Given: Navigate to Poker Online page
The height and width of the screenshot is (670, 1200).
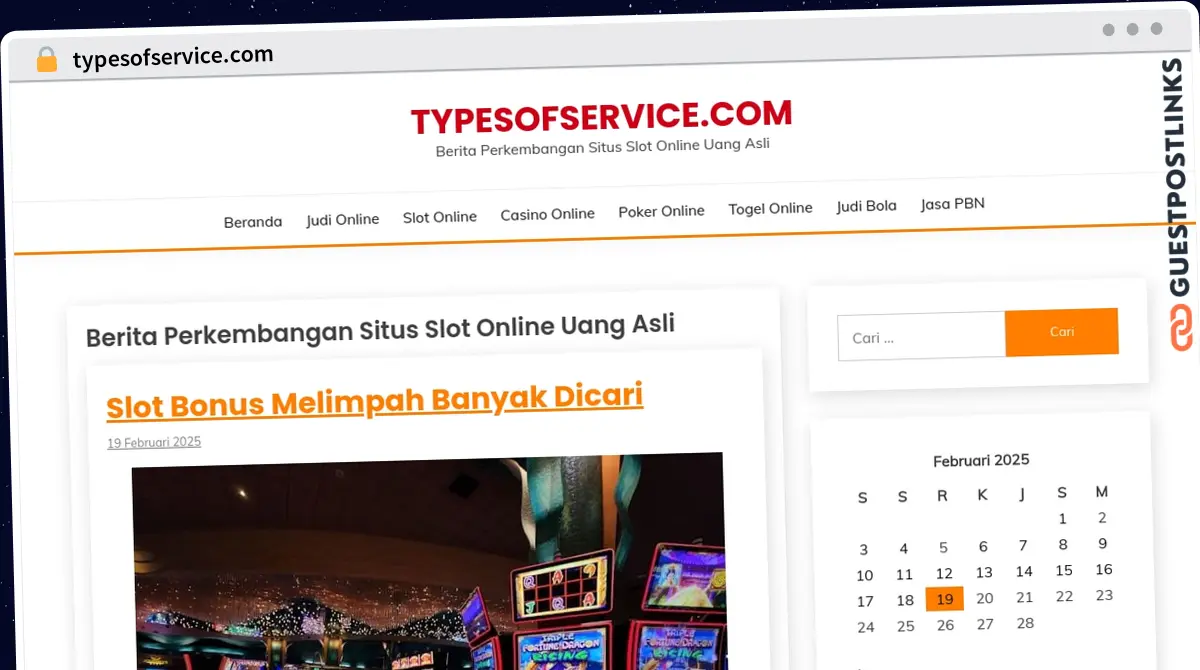Looking at the screenshot, I should click(x=661, y=211).
